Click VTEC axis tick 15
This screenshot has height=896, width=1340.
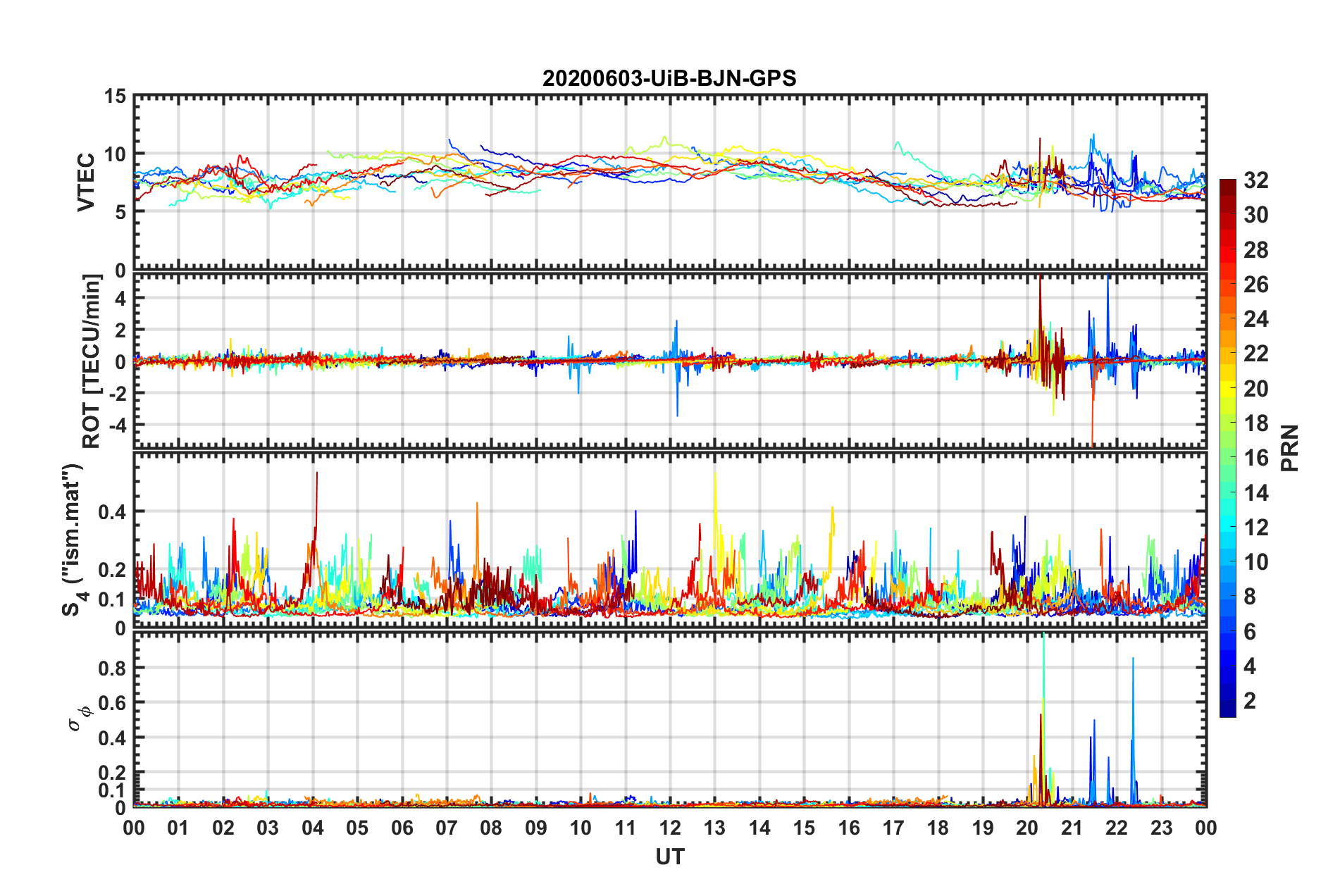pos(115,96)
